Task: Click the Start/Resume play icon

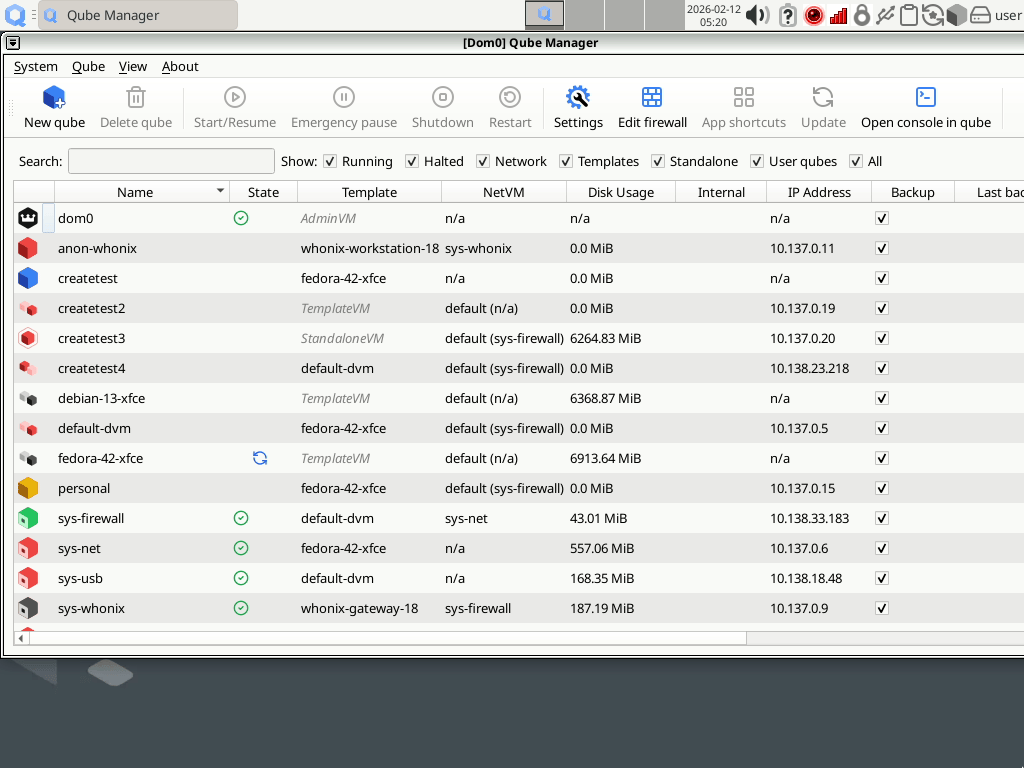Action: click(234, 97)
